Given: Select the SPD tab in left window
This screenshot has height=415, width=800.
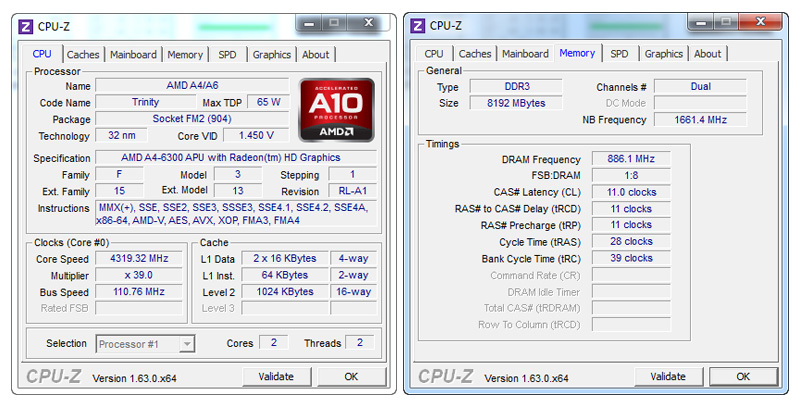Looking at the screenshot, I should point(227,55).
